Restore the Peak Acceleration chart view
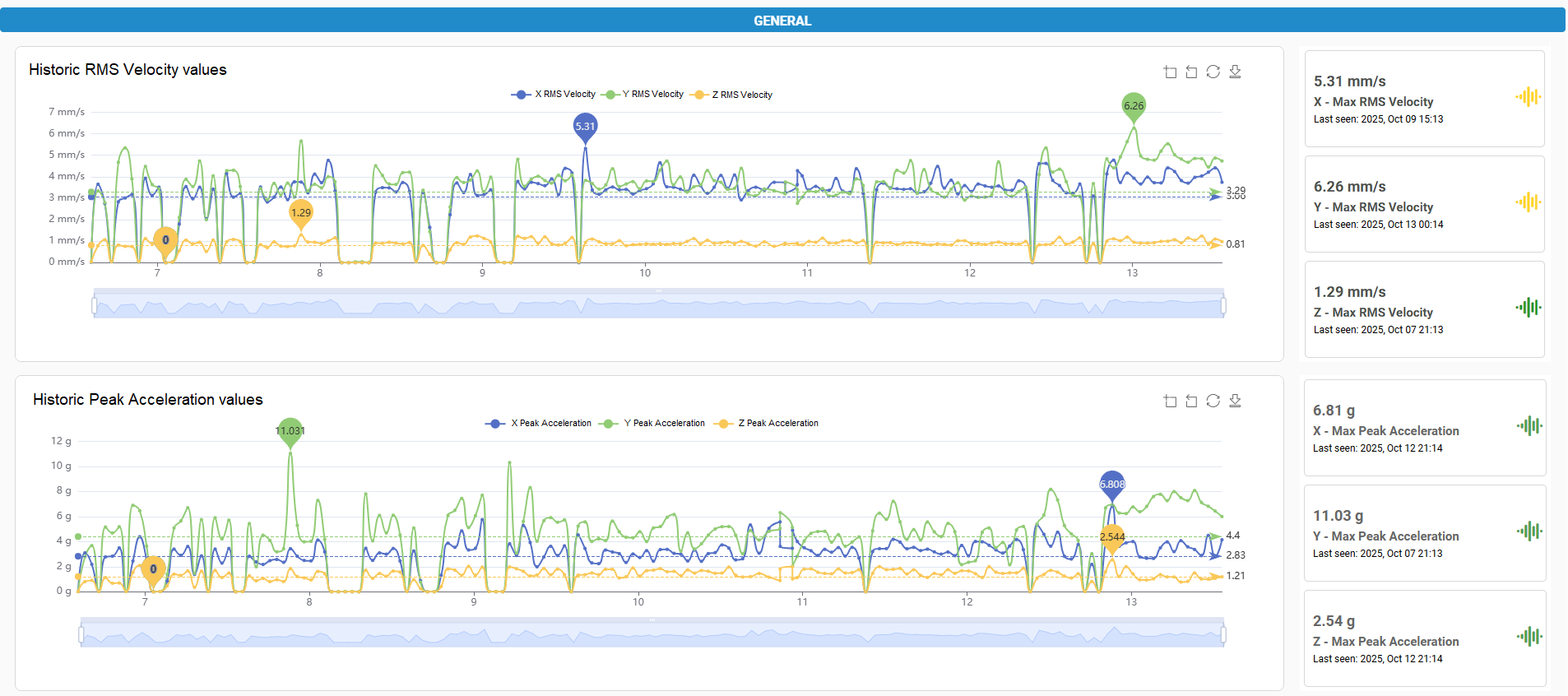This screenshot has height=696, width=1568. point(1213,401)
